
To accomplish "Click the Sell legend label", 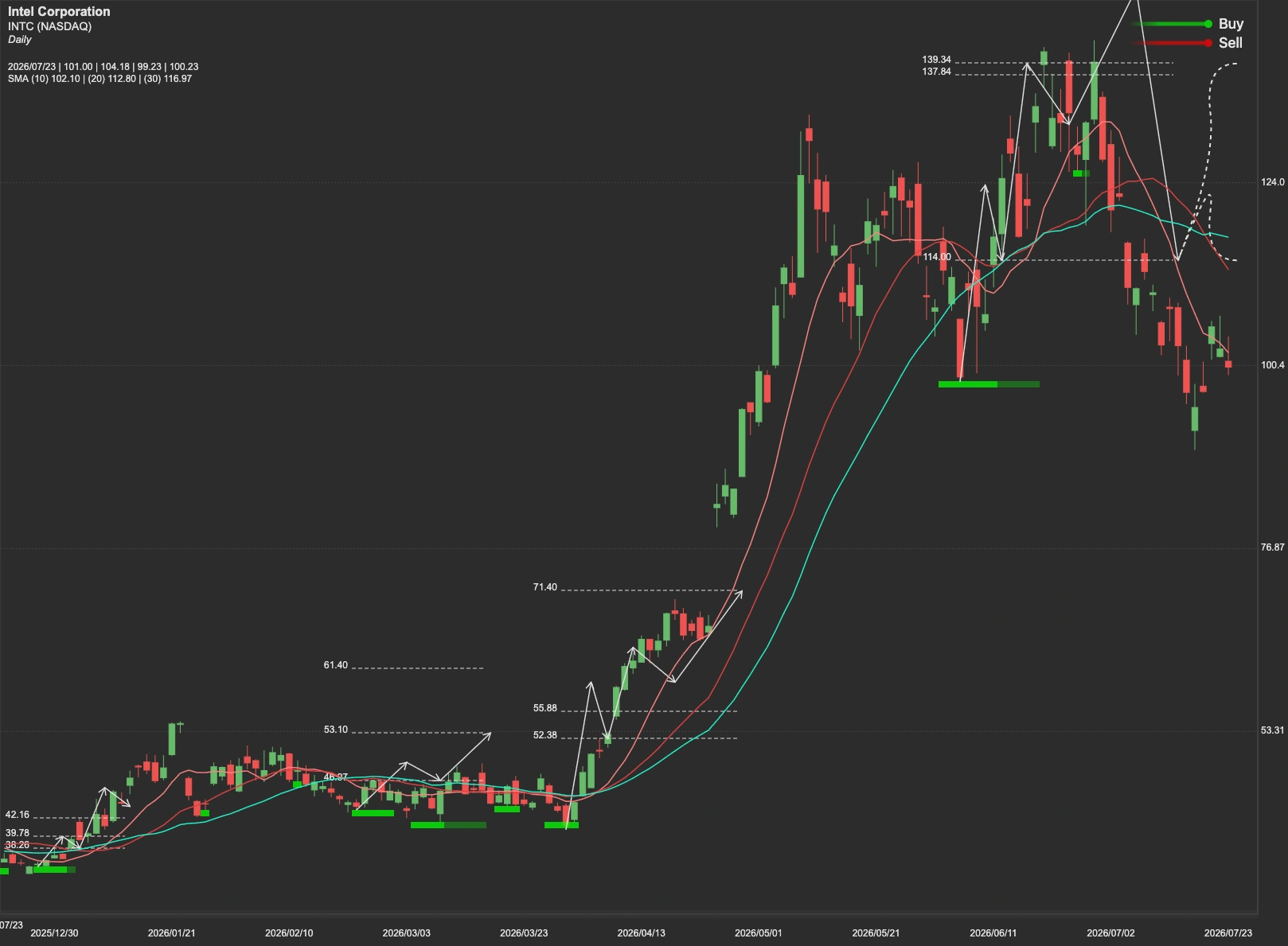I will click(1230, 43).
